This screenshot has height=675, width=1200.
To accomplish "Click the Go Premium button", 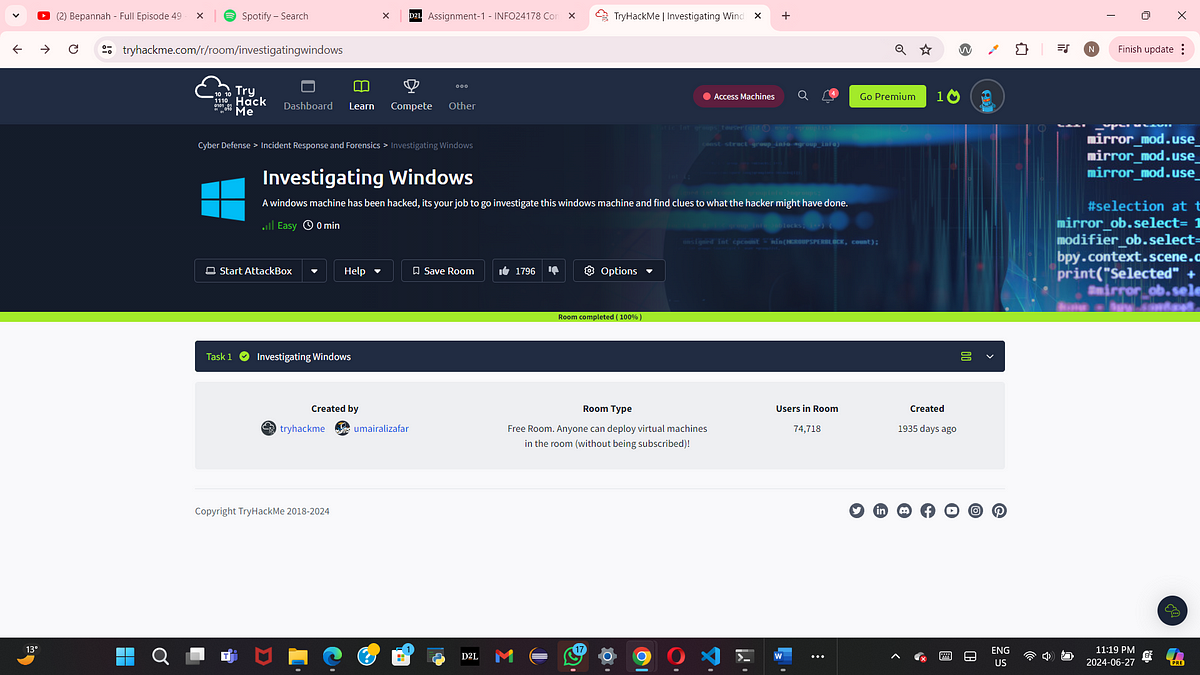I will (x=887, y=96).
